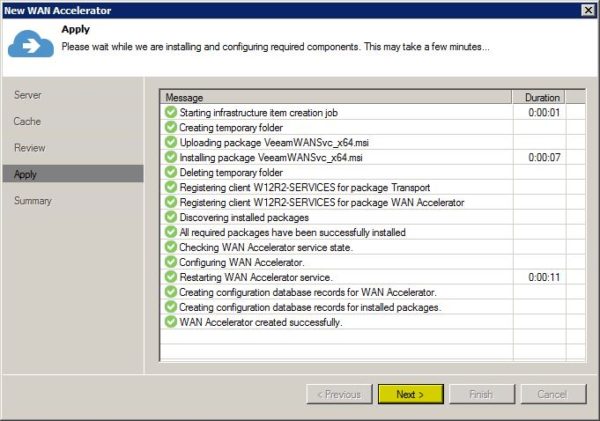Open the Summary wizard step

[33, 201]
